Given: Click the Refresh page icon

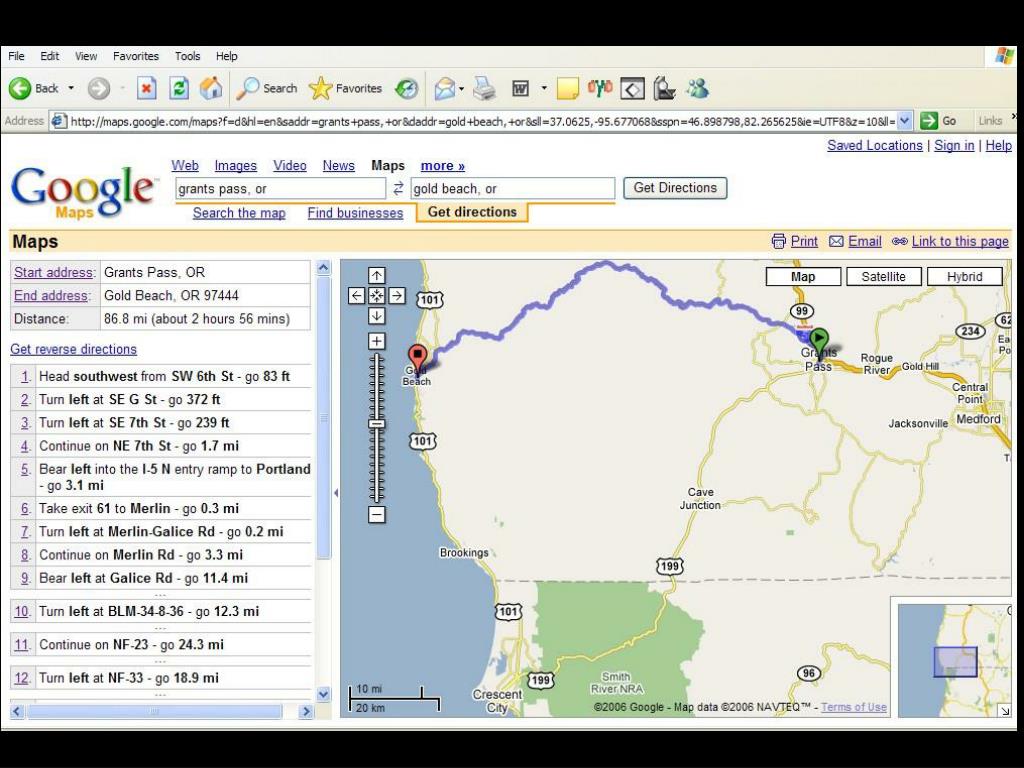Looking at the screenshot, I should point(178,88).
